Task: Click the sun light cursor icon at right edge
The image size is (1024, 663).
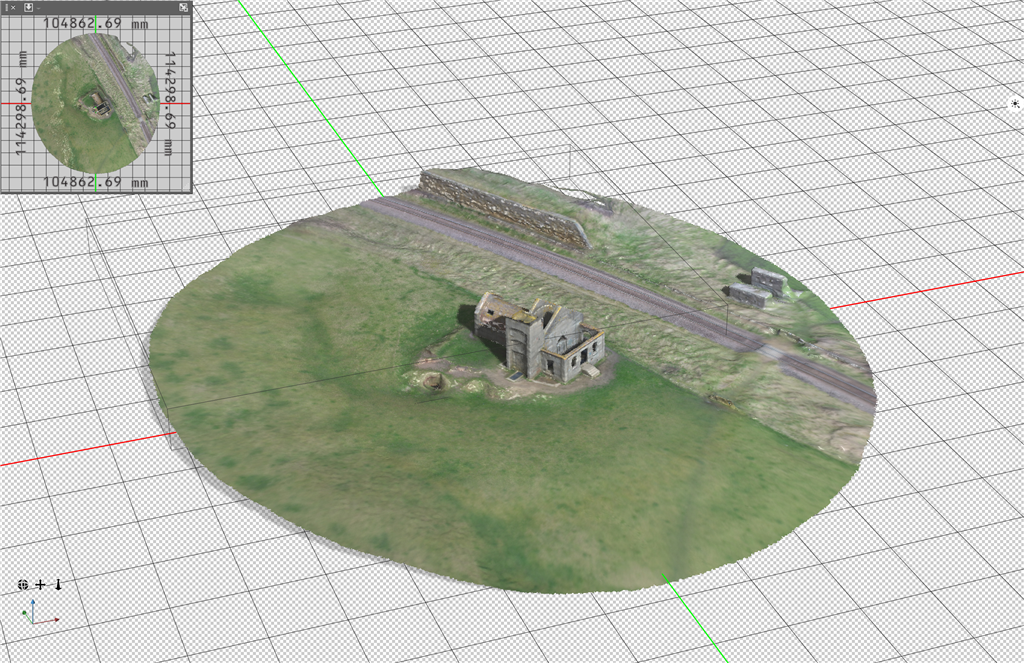Action: (x=1016, y=104)
